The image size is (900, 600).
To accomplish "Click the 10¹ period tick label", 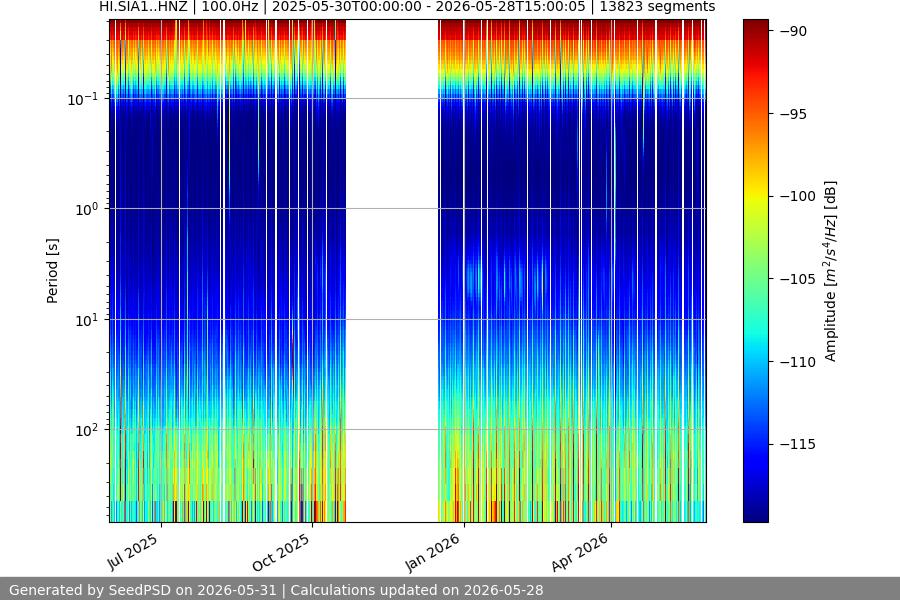I will [87, 320].
